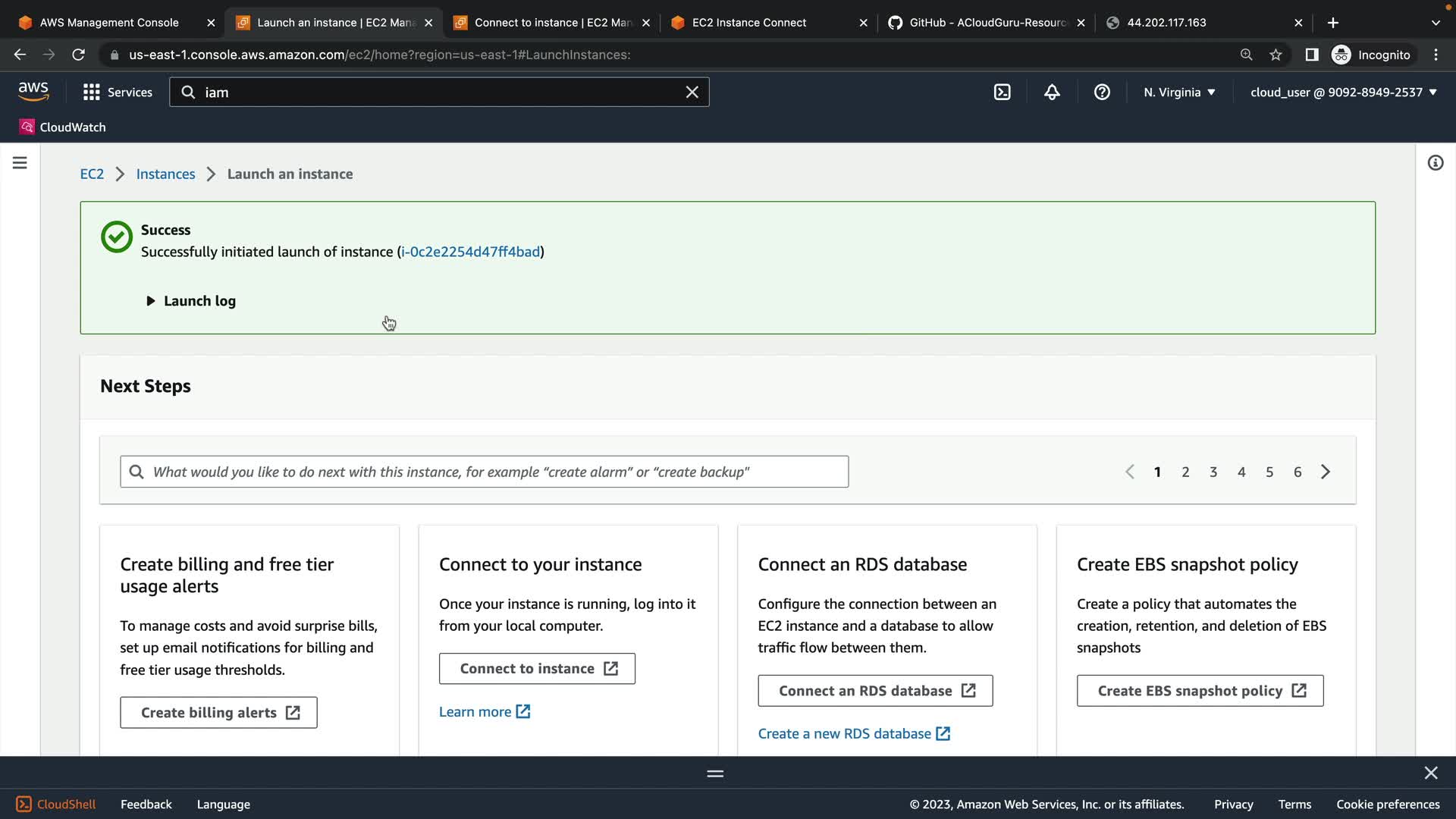This screenshot has height=819, width=1456.
Task: Open the instance ID i-0c2e2254d47ff4bad link
Action: tap(470, 252)
